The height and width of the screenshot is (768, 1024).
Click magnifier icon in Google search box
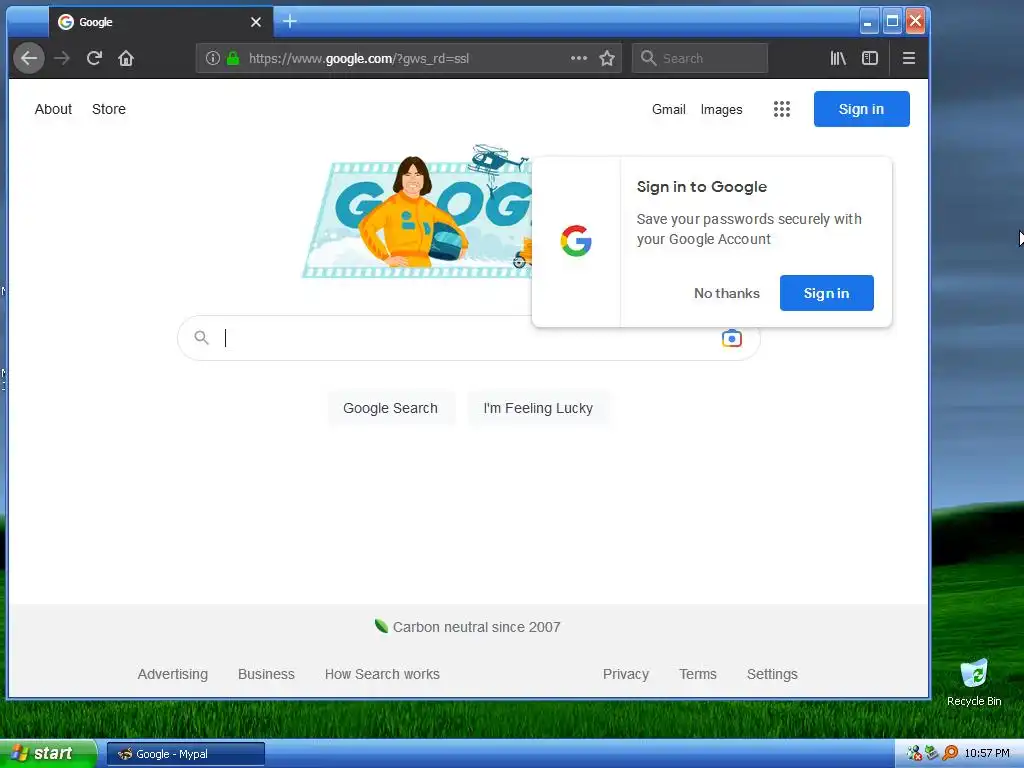click(x=201, y=338)
